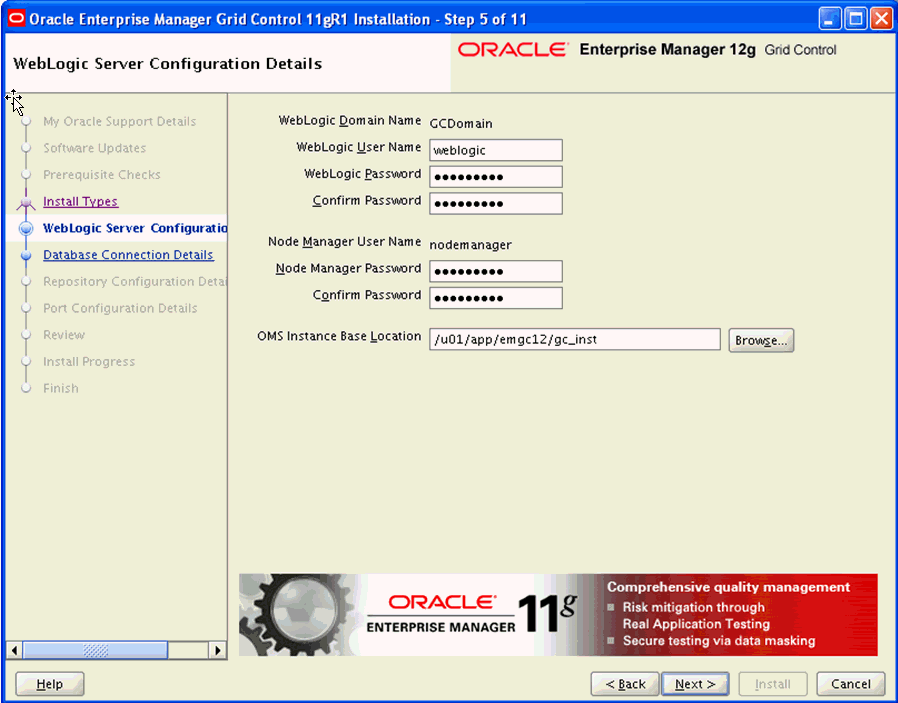Focus Confirm Password field under Node Manager Password

[x=496, y=298]
